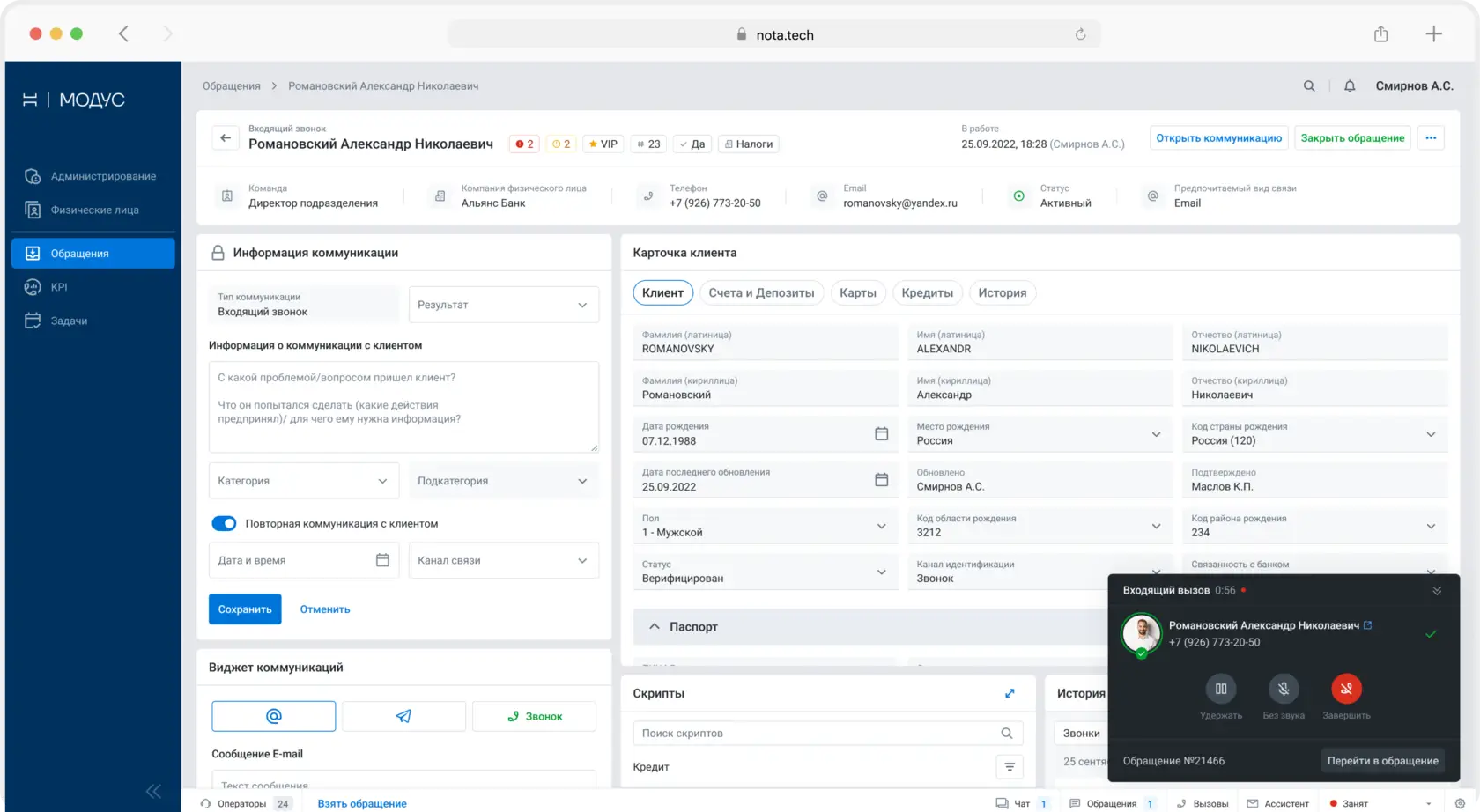
Task: Hold the call with Удержать button
Action: (1221, 689)
